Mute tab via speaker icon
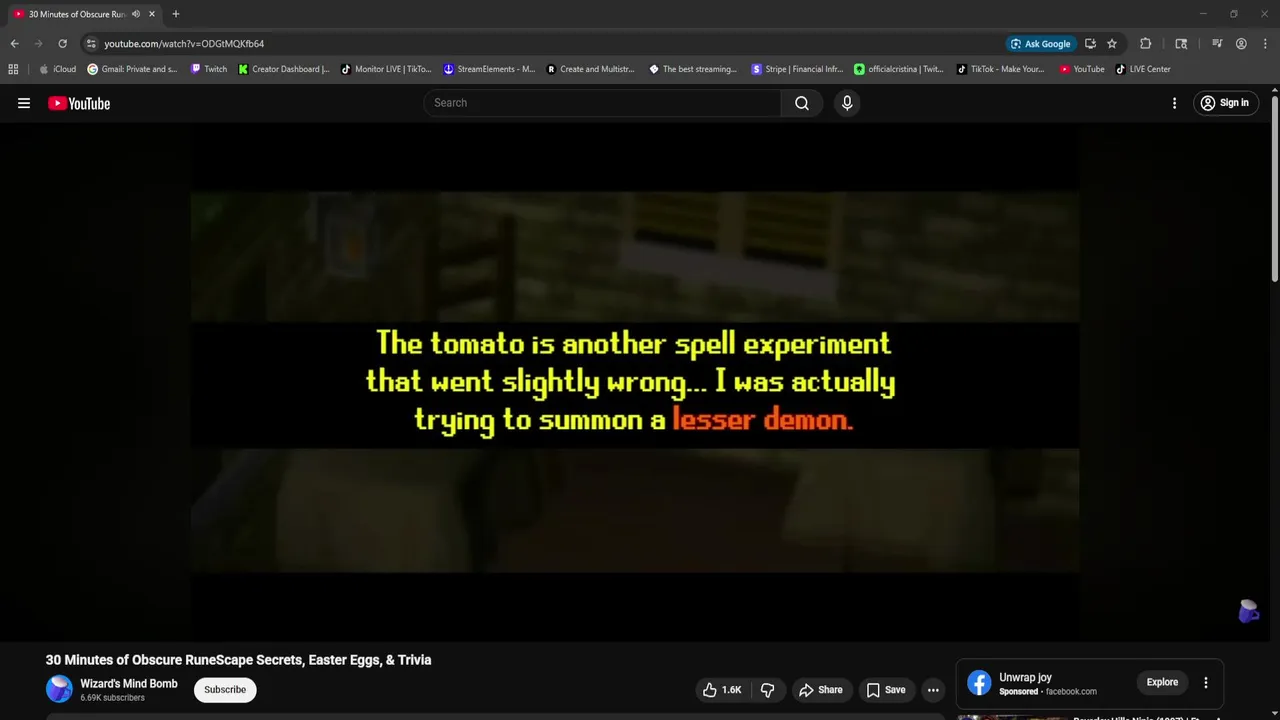 point(136,14)
